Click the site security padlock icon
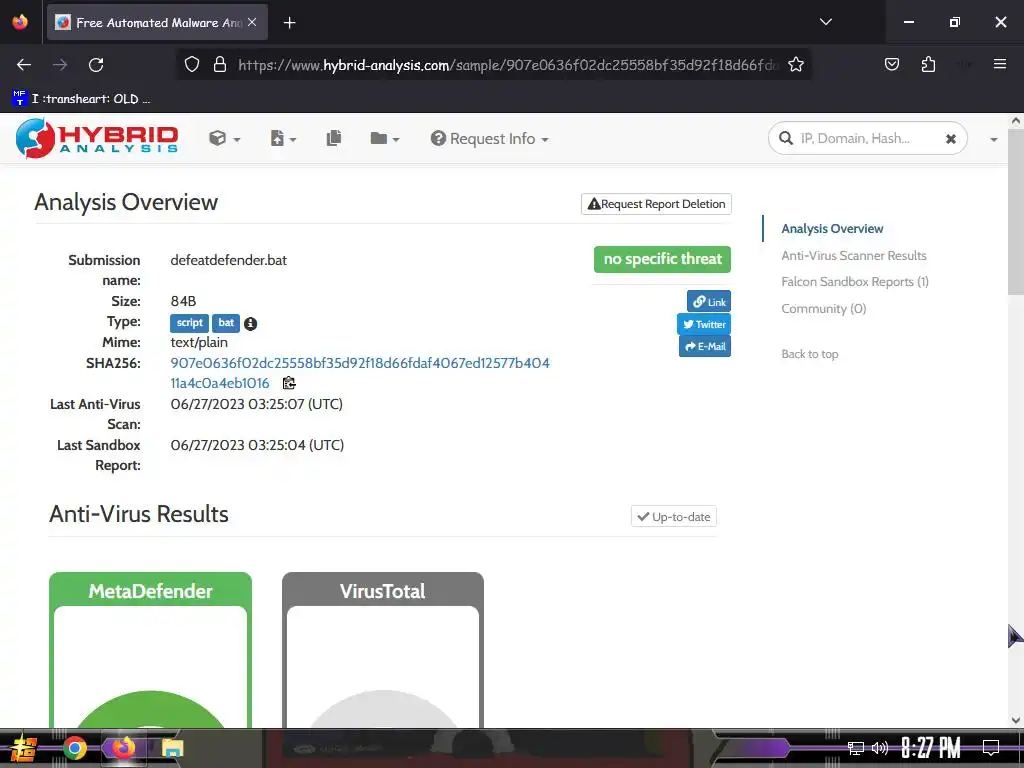 (220, 65)
